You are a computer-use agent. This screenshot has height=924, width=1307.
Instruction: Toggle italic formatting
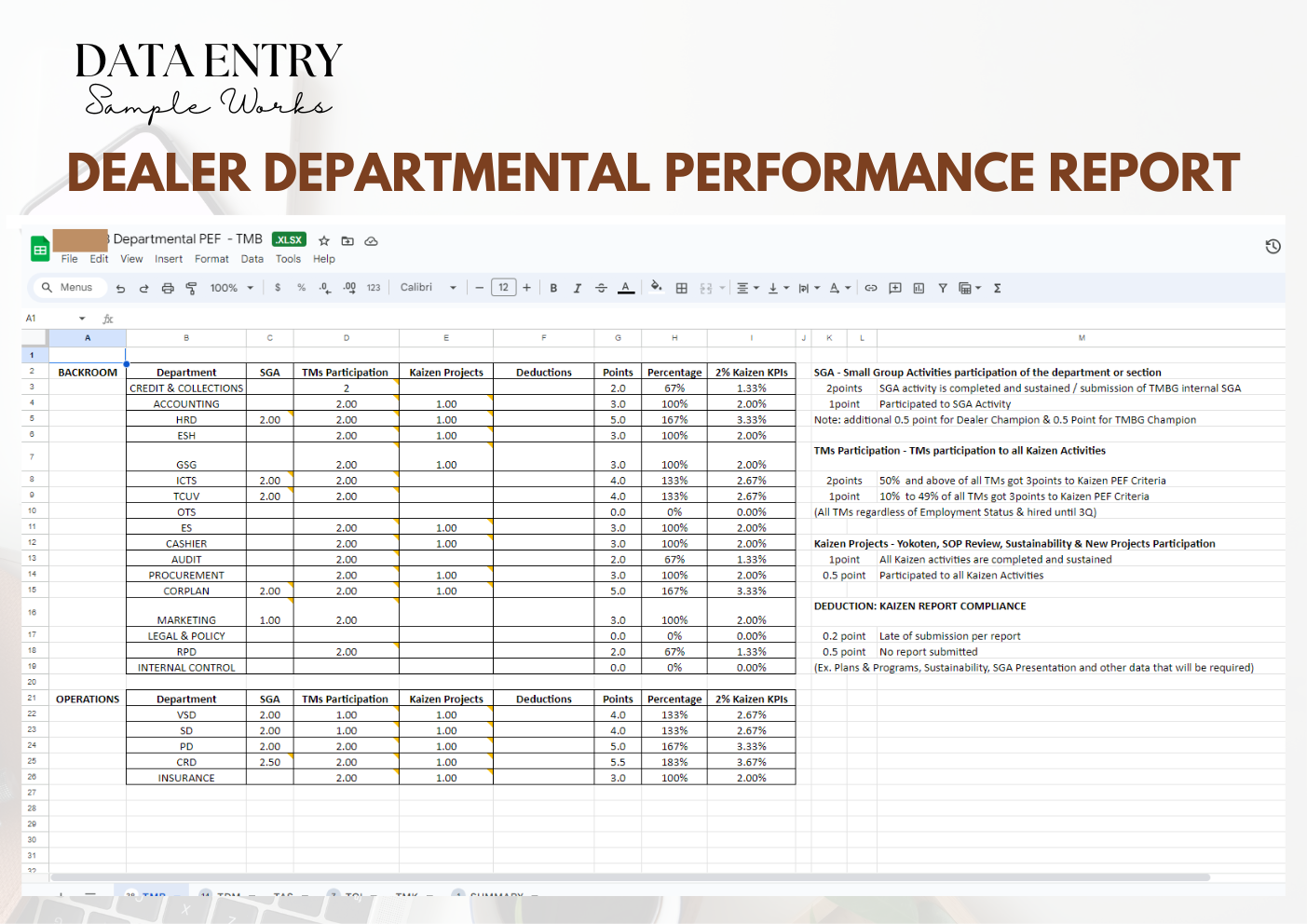[577, 289]
